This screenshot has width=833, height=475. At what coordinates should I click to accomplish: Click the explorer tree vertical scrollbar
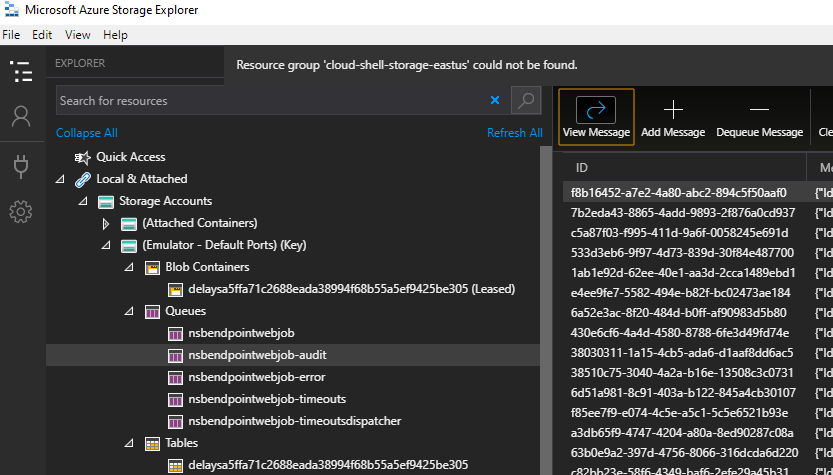(546, 308)
